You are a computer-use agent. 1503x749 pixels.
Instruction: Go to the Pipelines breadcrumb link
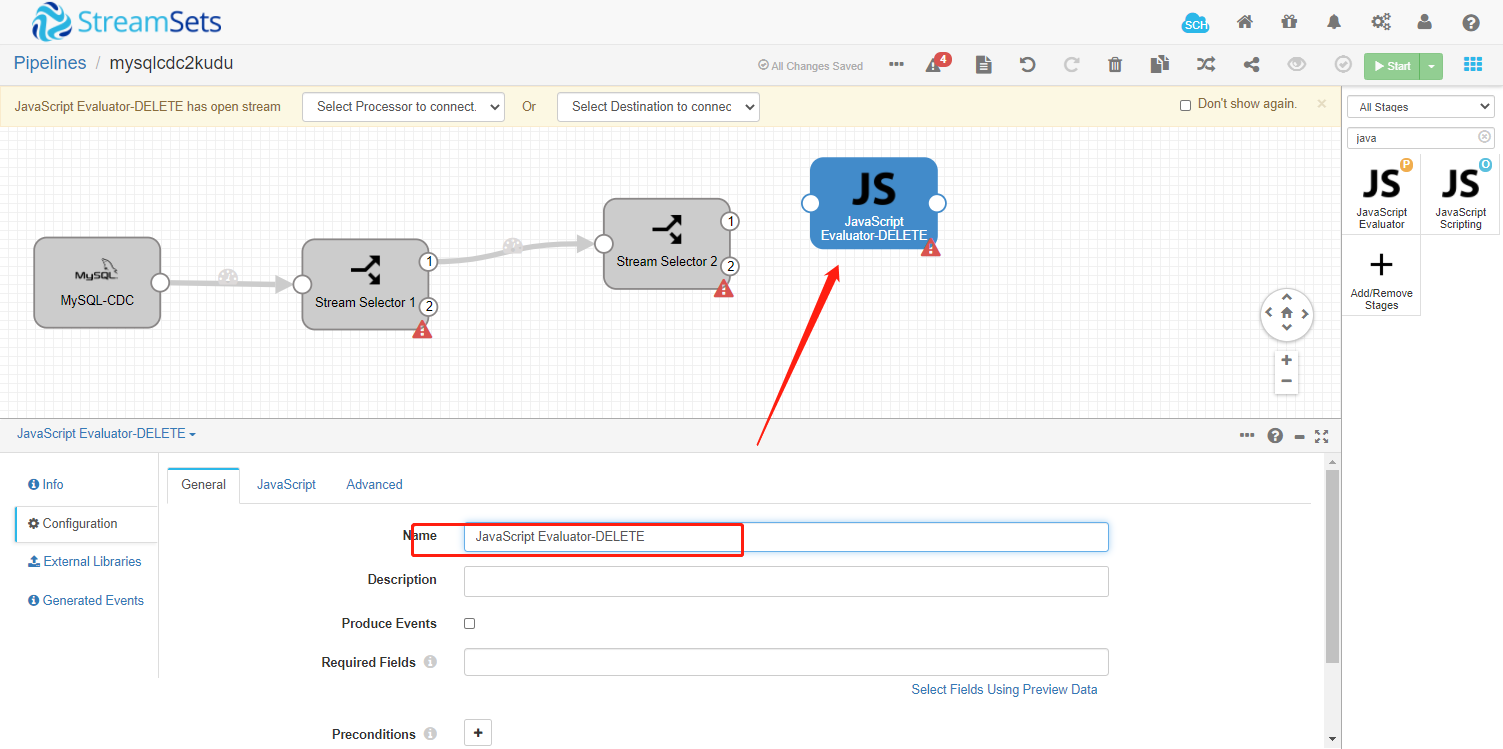[x=50, y=63]
